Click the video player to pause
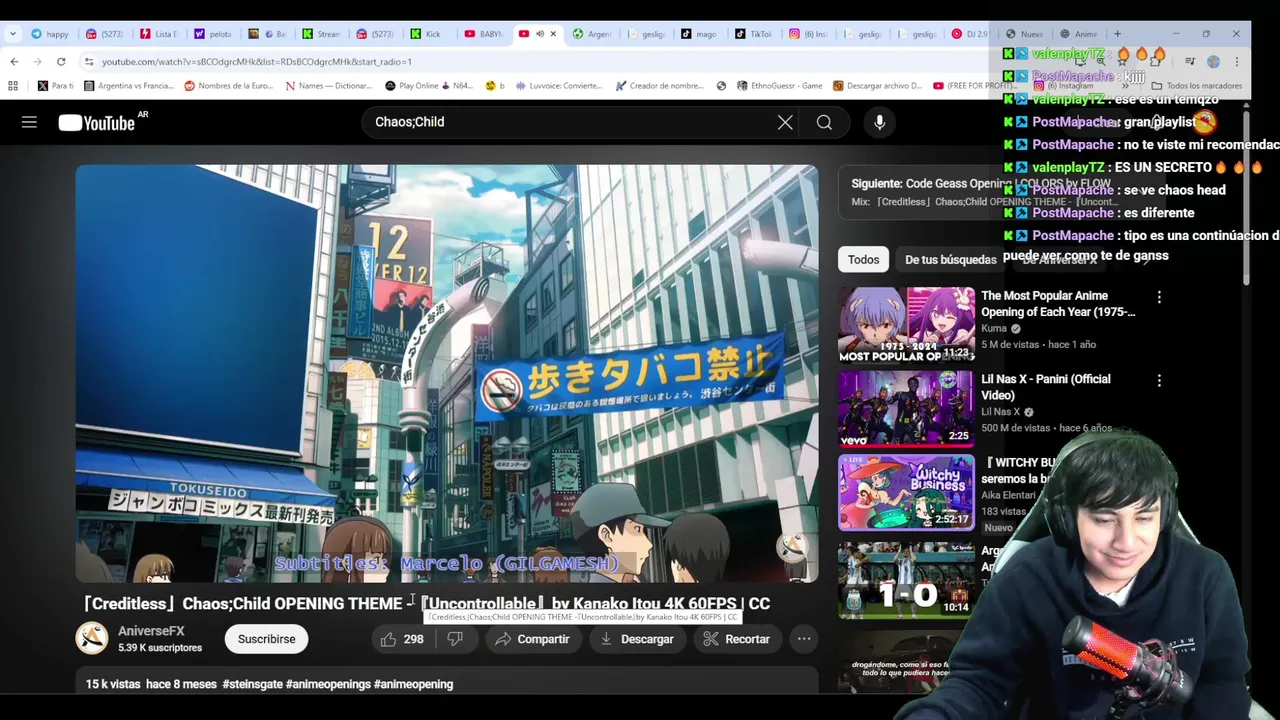1280x720 pixels. 446,373
